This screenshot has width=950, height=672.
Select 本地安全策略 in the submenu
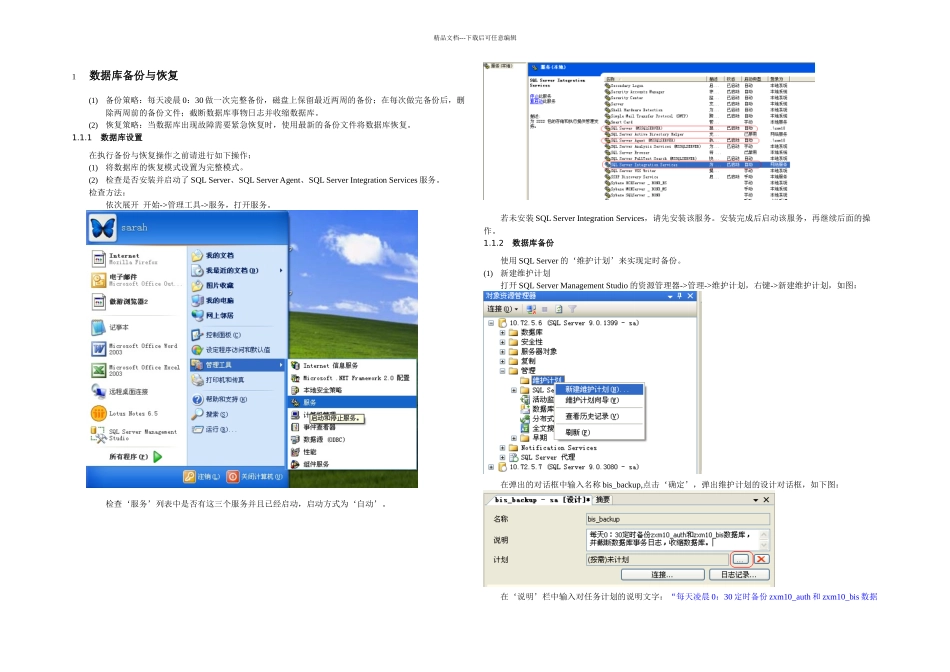click(353, 390)
